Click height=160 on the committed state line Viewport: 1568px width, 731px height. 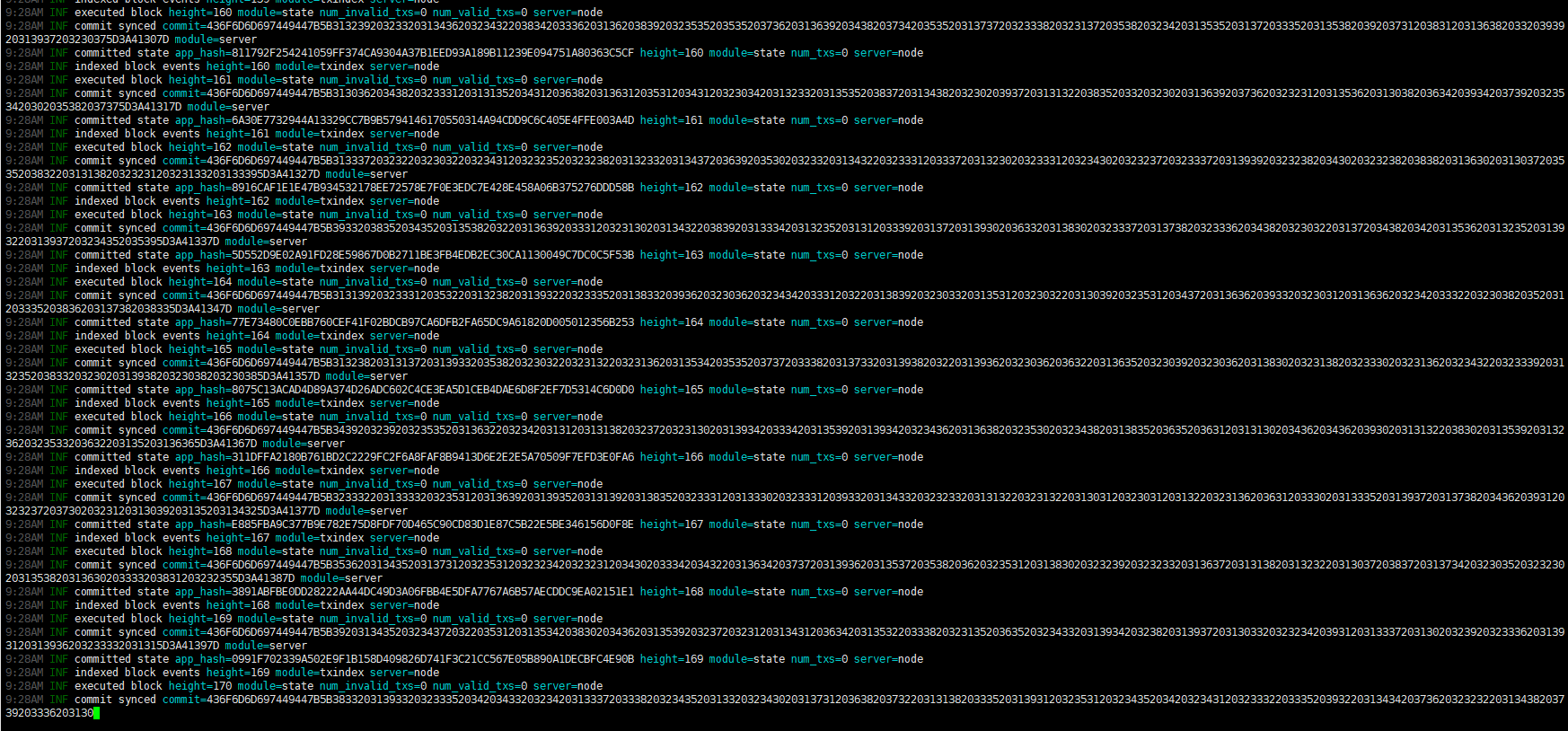[x=672, y=53]
